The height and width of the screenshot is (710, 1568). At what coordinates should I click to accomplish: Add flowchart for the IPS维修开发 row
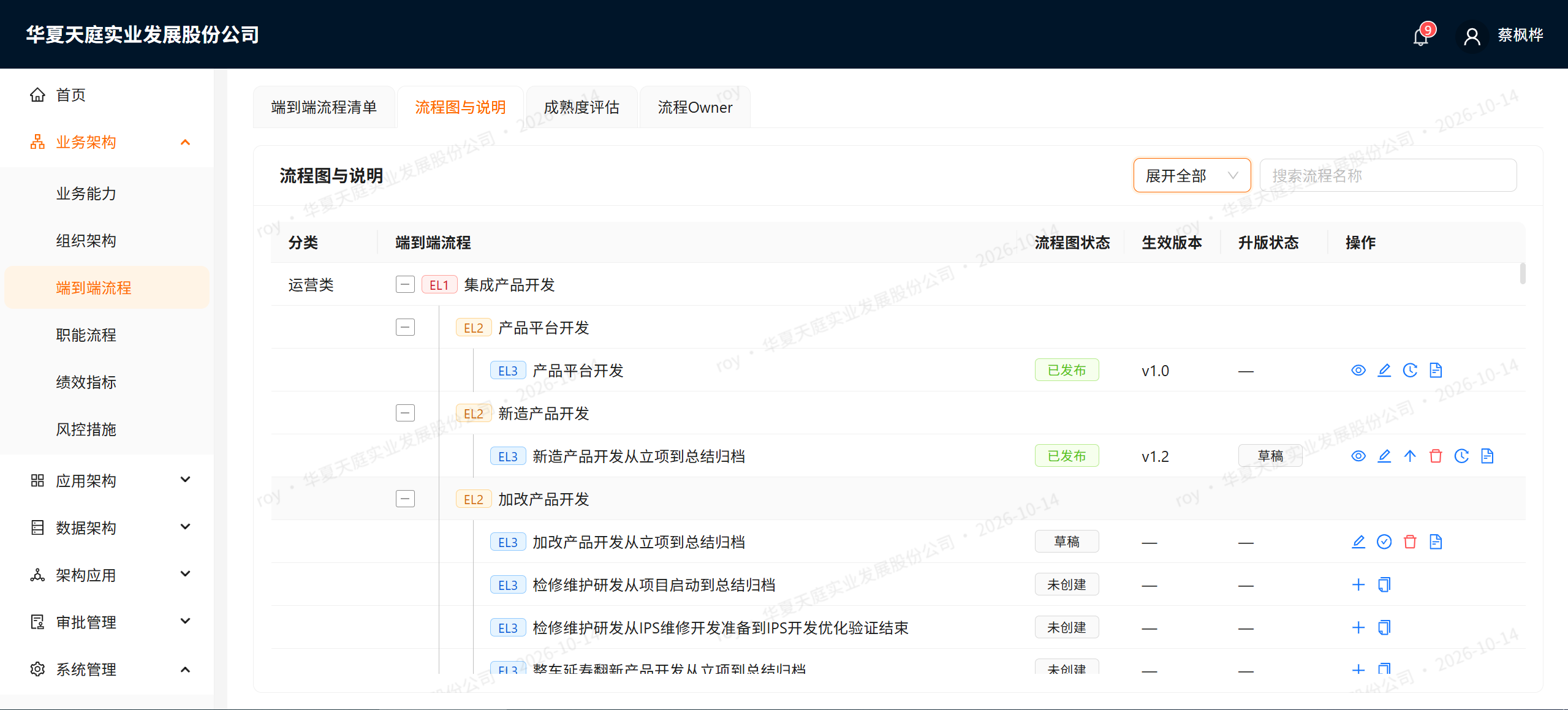coord(1358,628)
